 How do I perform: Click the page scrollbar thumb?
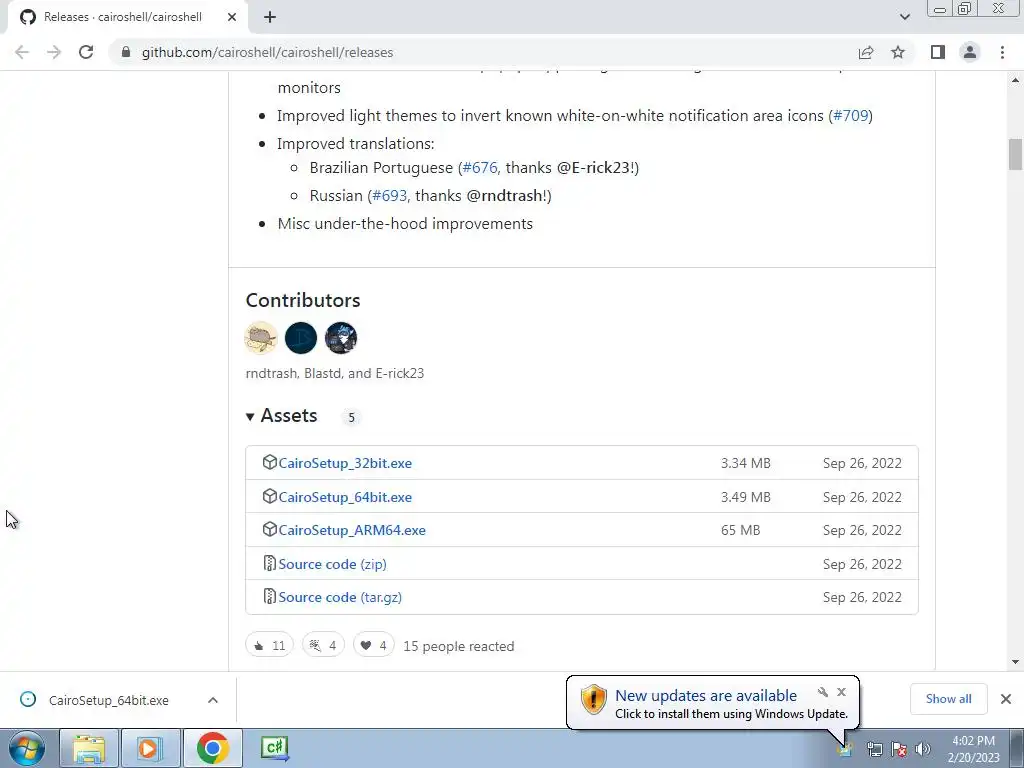tap(1015, 154)
